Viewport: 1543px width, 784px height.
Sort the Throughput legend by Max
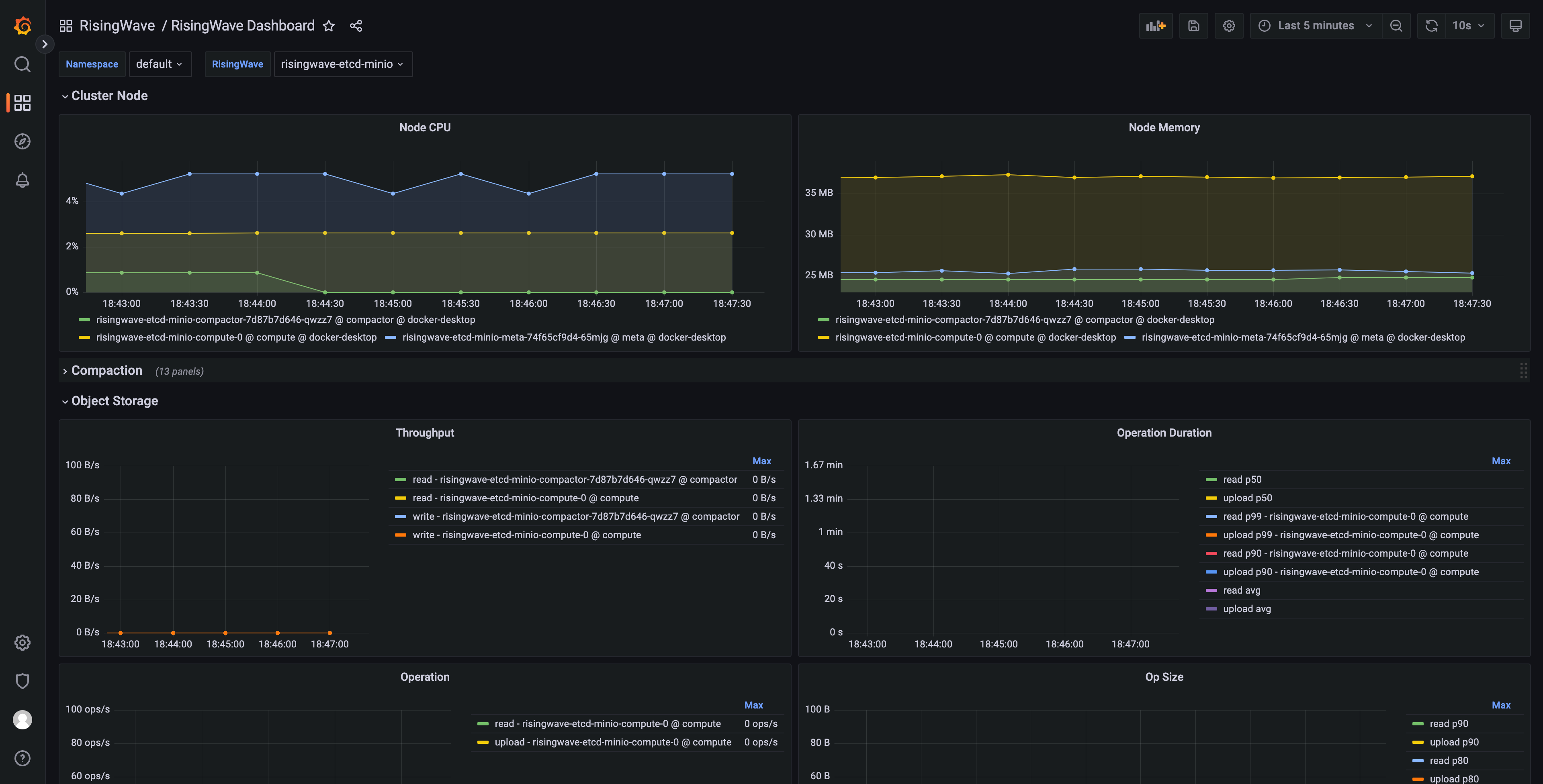(761, 461)
